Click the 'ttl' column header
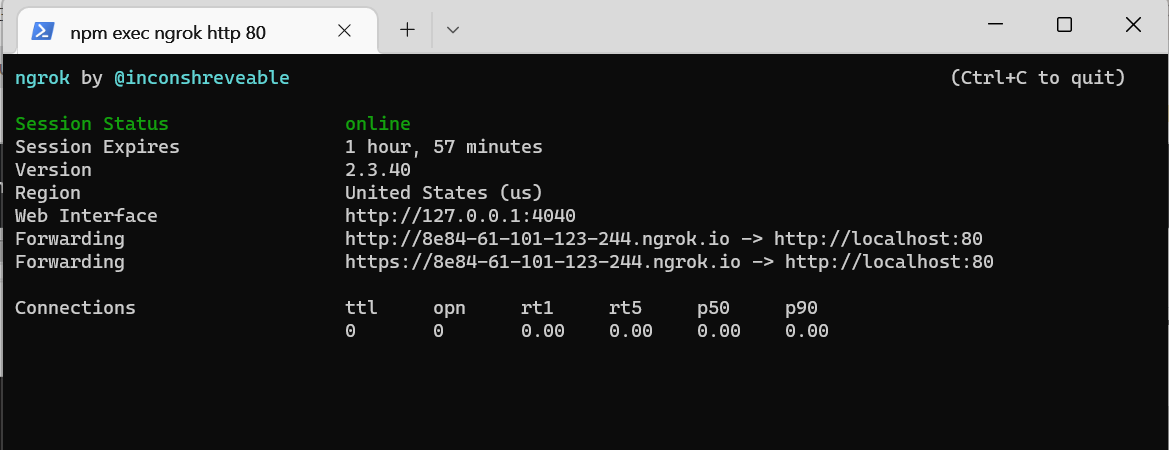This screenshot has height=450, width=1169. point(362,308)
